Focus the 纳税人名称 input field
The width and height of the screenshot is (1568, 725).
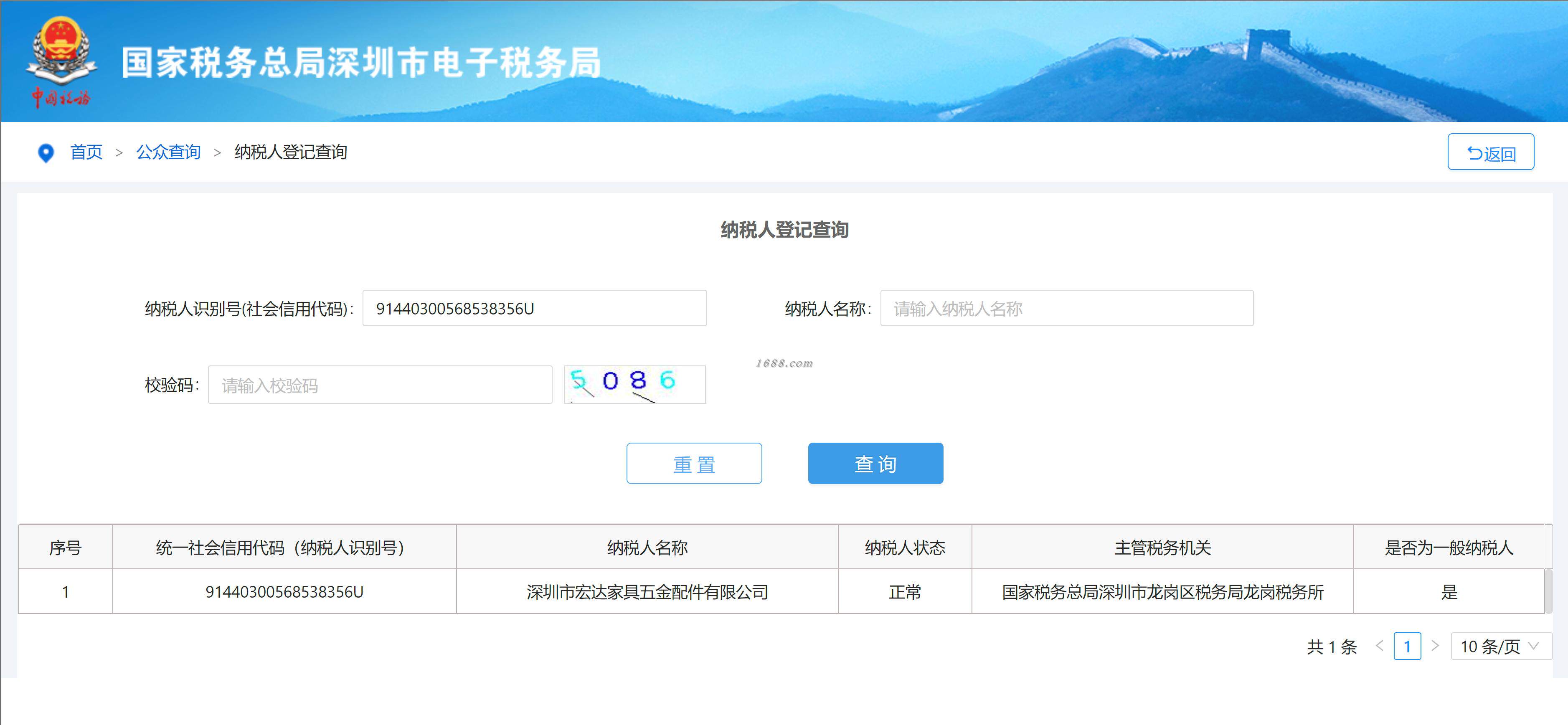pos(1066,309)
